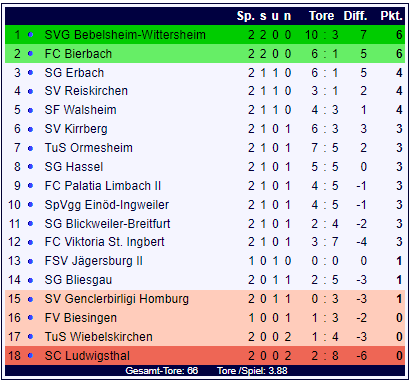The width and height of the screenshot is (410, 381).
Task: Click the Diff. column header
Action: pos(355,16)
